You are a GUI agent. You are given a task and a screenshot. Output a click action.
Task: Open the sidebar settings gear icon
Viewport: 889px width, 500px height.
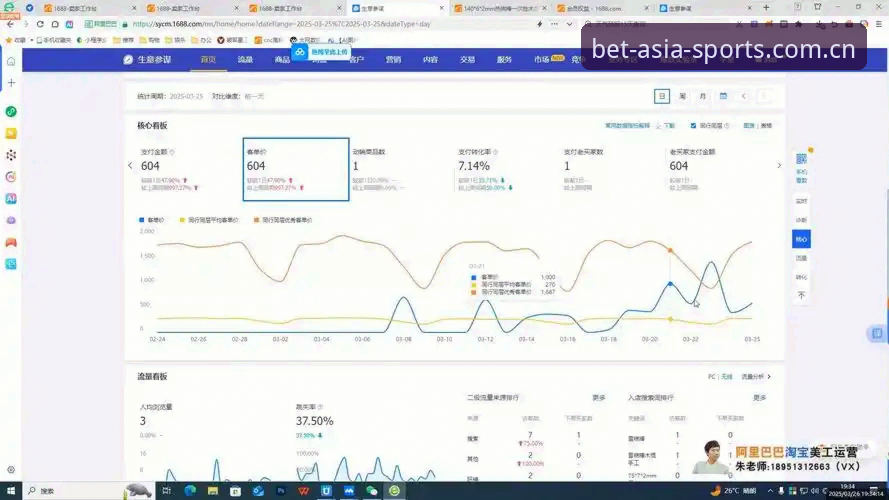coord(11,470)
